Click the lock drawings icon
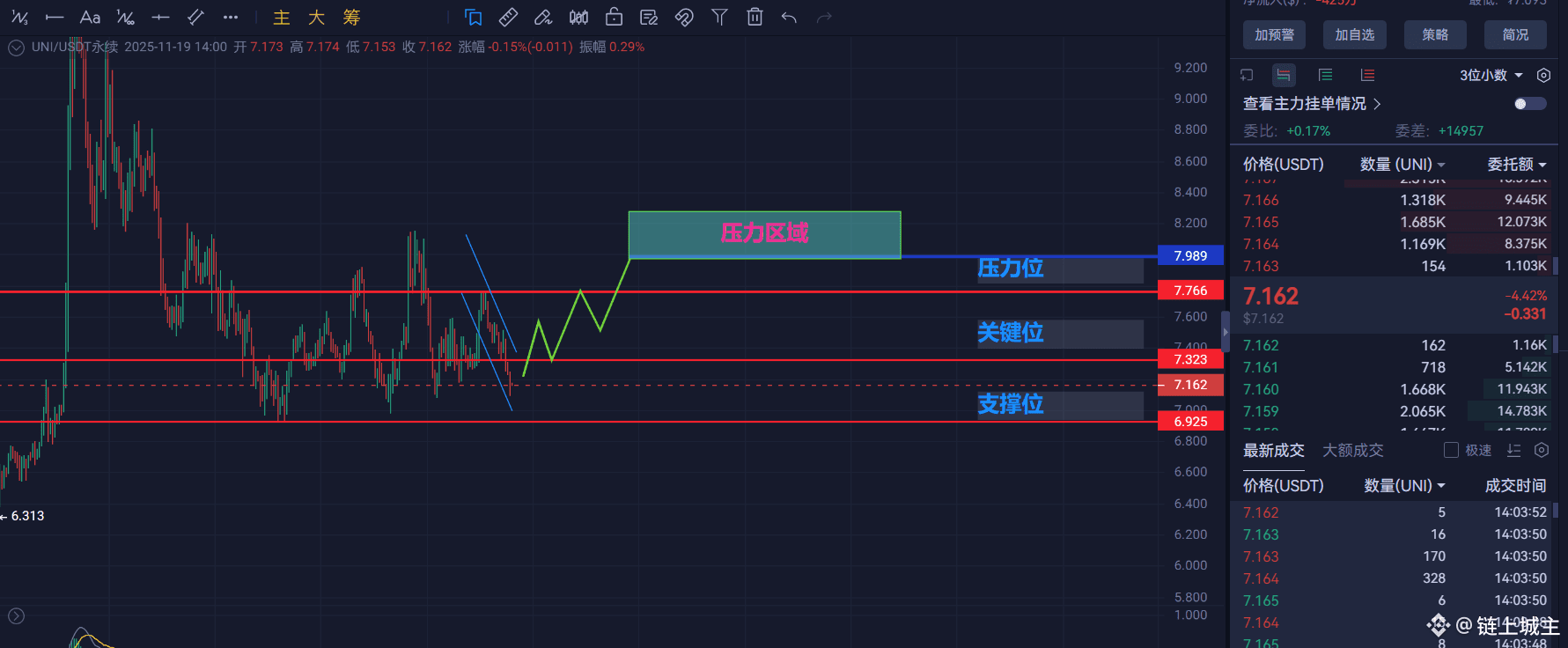 tap(614, 18)
